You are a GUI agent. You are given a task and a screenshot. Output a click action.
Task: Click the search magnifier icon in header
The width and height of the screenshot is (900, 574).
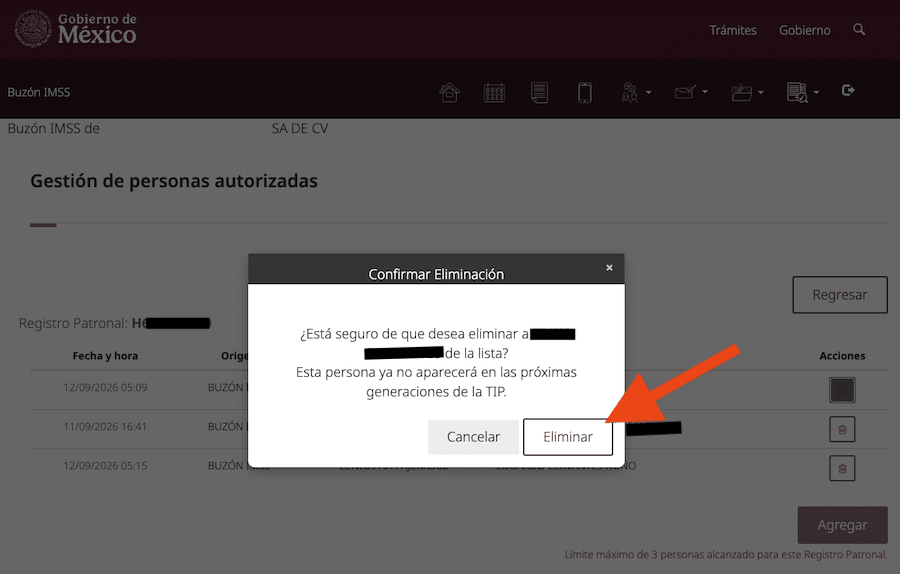(x=859, y=29)
